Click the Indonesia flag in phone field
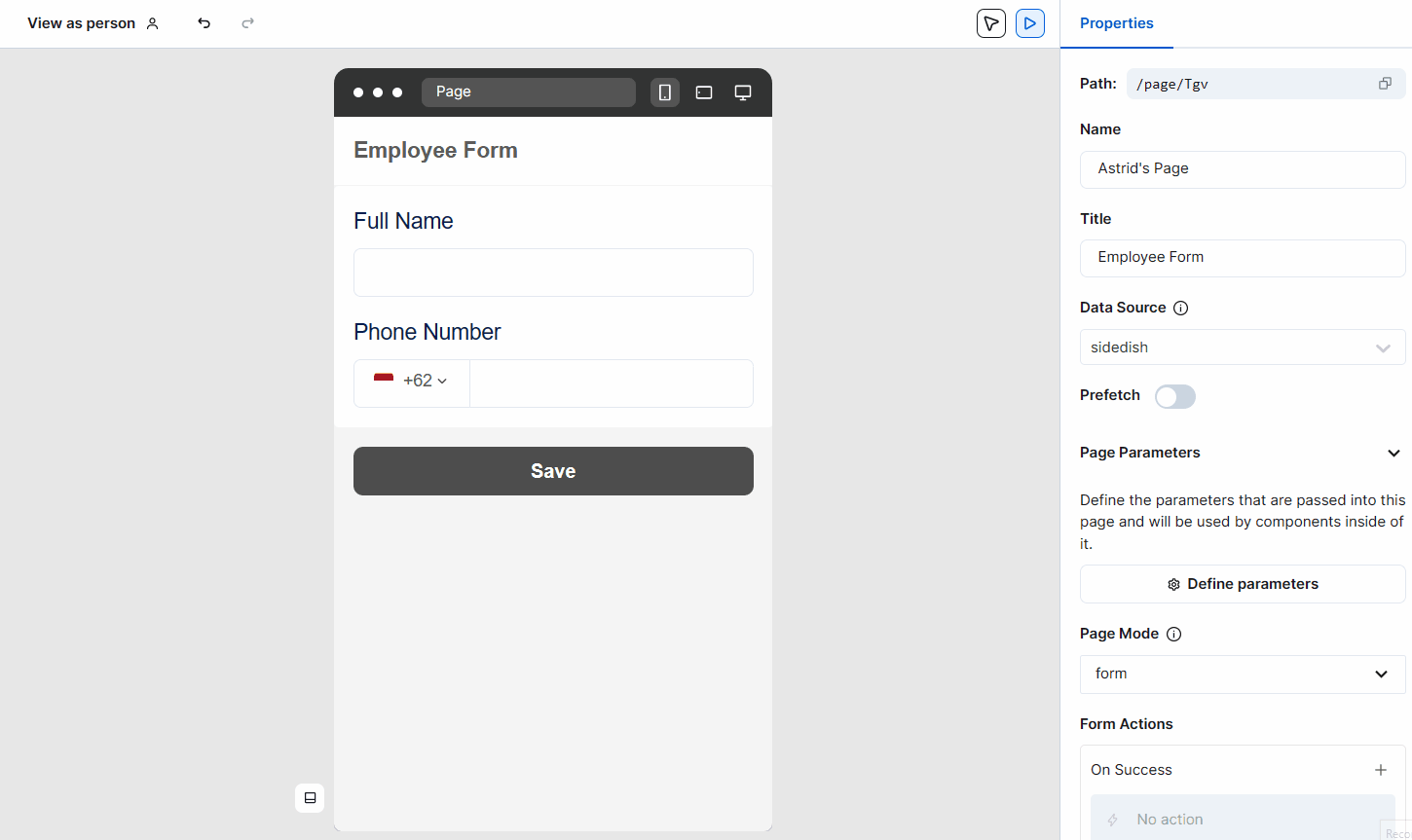This screenshot has width=1412, height=840. click(x=384, y=380)
